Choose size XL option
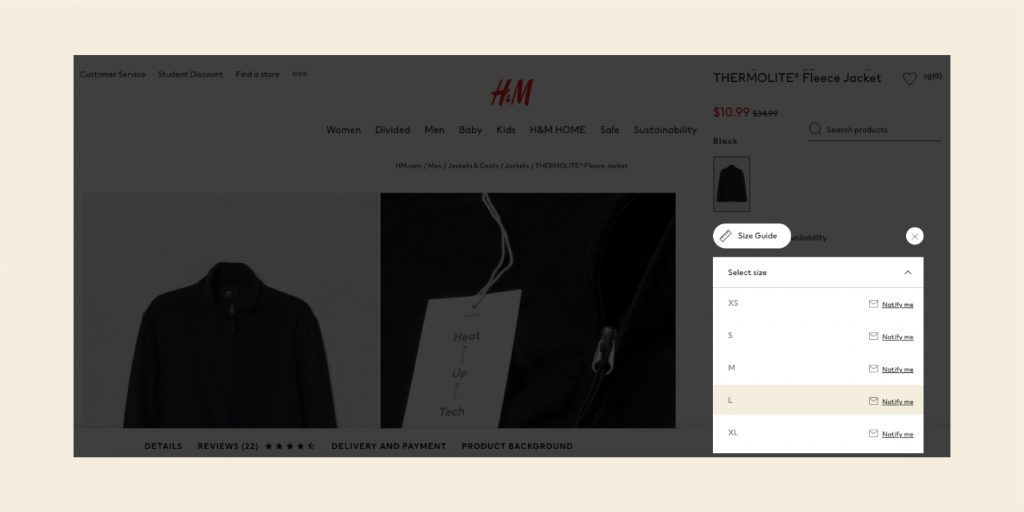The image size is (1024, 512). click(x=818, y=433)
